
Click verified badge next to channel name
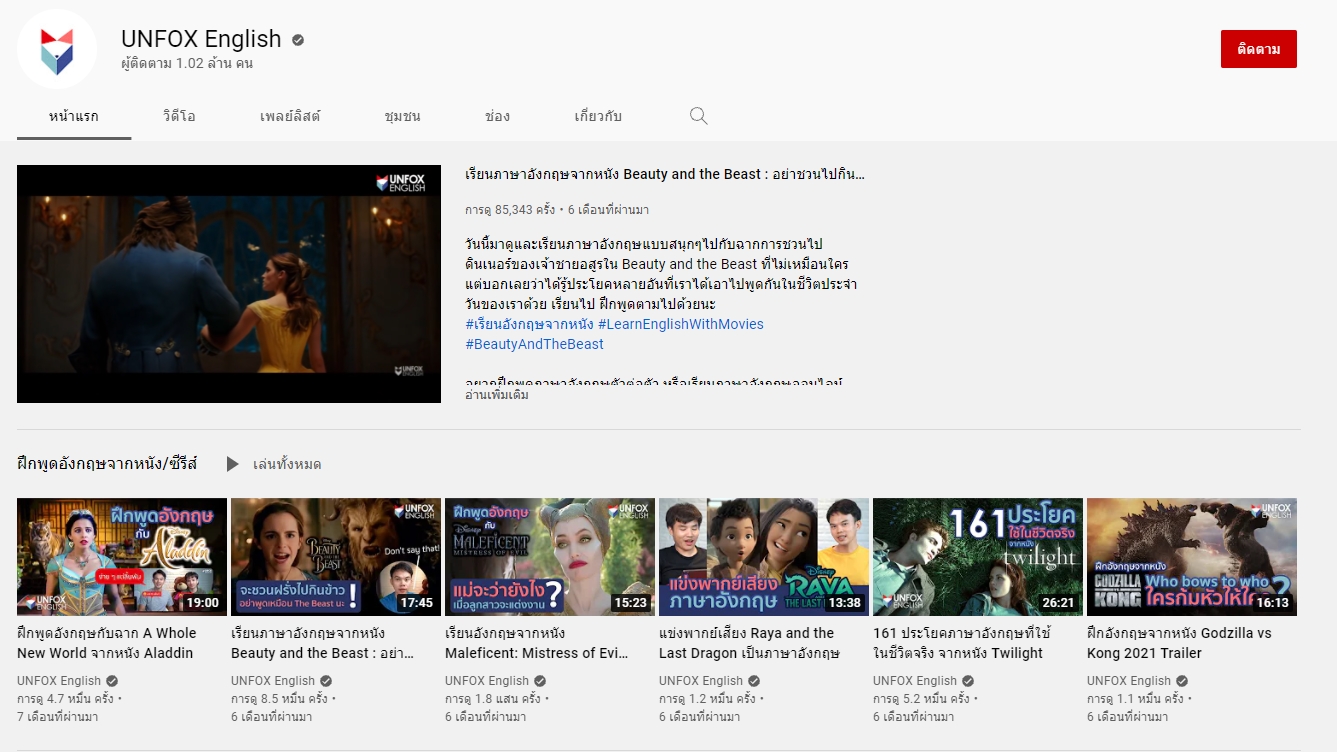(x=298, y=40)
